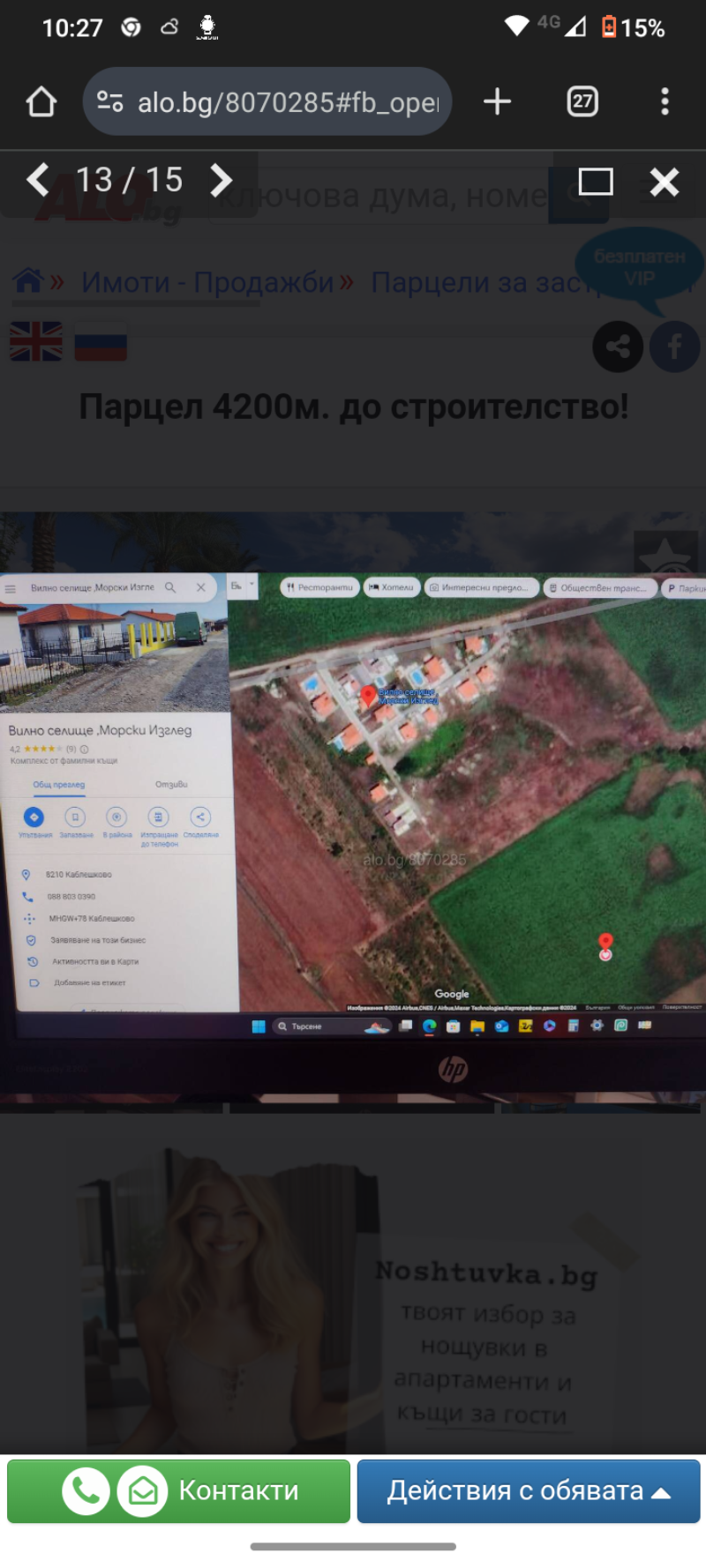Open a new tab with plus icon
Viewport: 706px width, 1568px height.
coord(497,102)
